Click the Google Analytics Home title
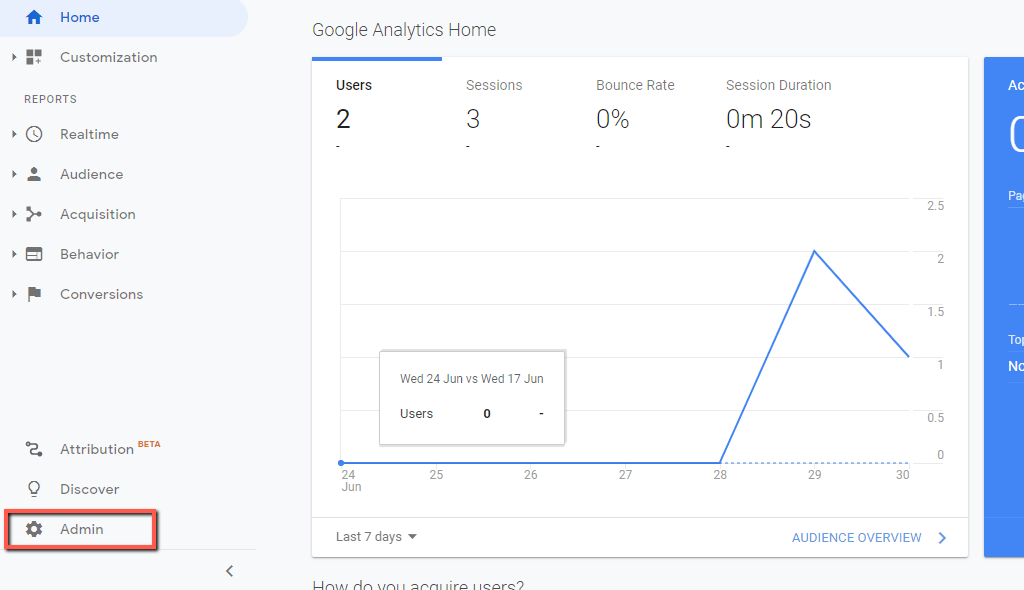This screenshot has height=590, width=1024. point(404,30)
